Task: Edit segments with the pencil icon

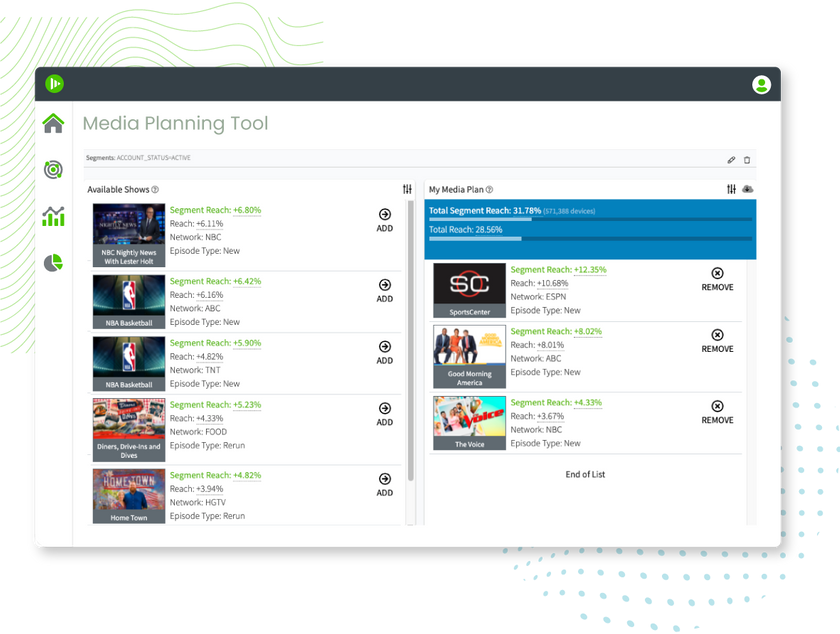Action: (x=731, y=160)
